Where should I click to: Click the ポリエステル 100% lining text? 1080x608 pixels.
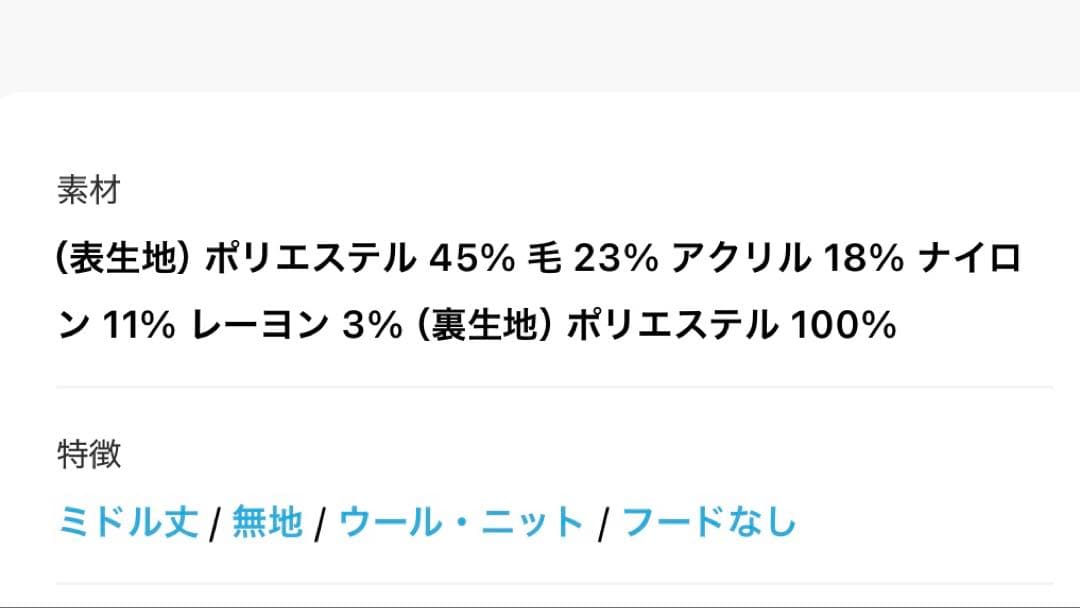[730, 322]
